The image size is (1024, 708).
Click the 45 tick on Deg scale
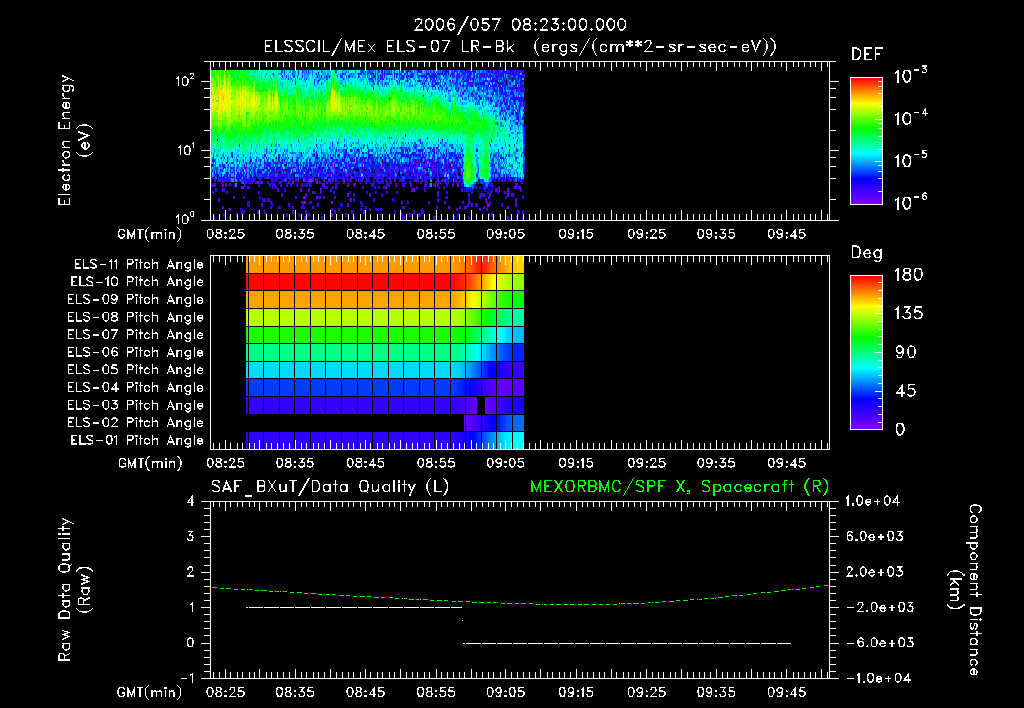click(x=906, y=391)
